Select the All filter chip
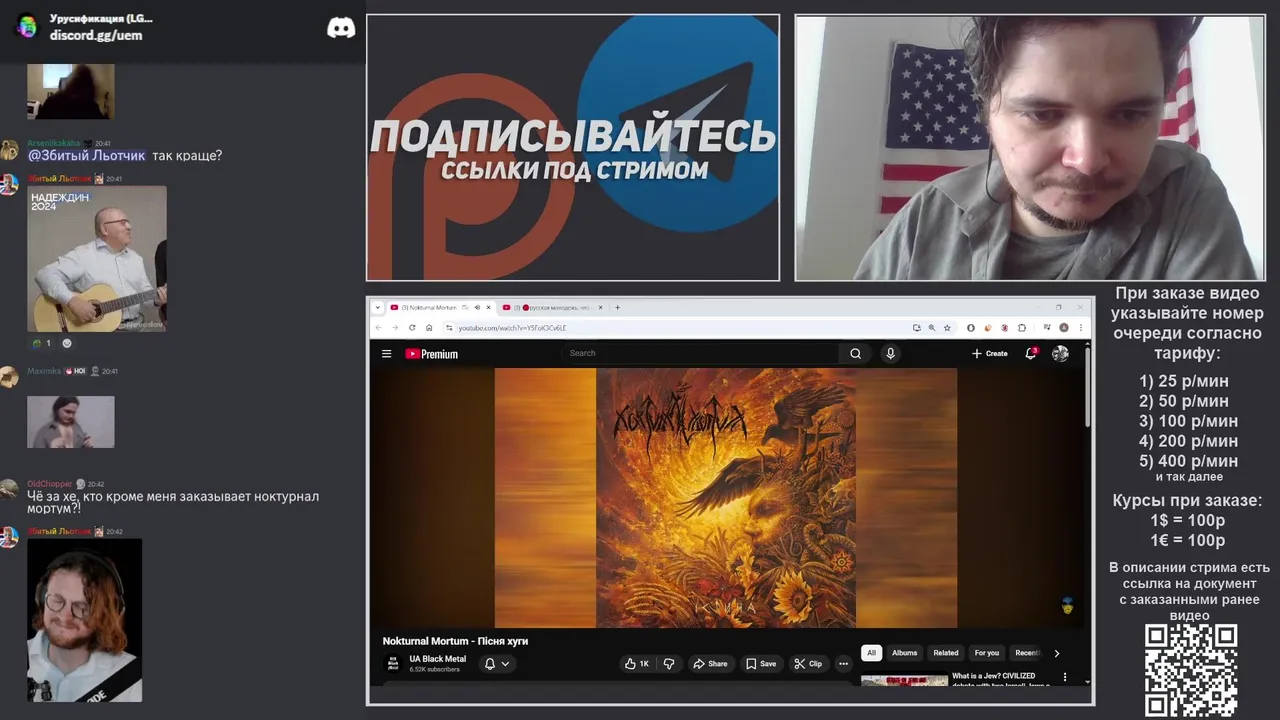Viewport: 1280px width, 720px height. (871, 653)
